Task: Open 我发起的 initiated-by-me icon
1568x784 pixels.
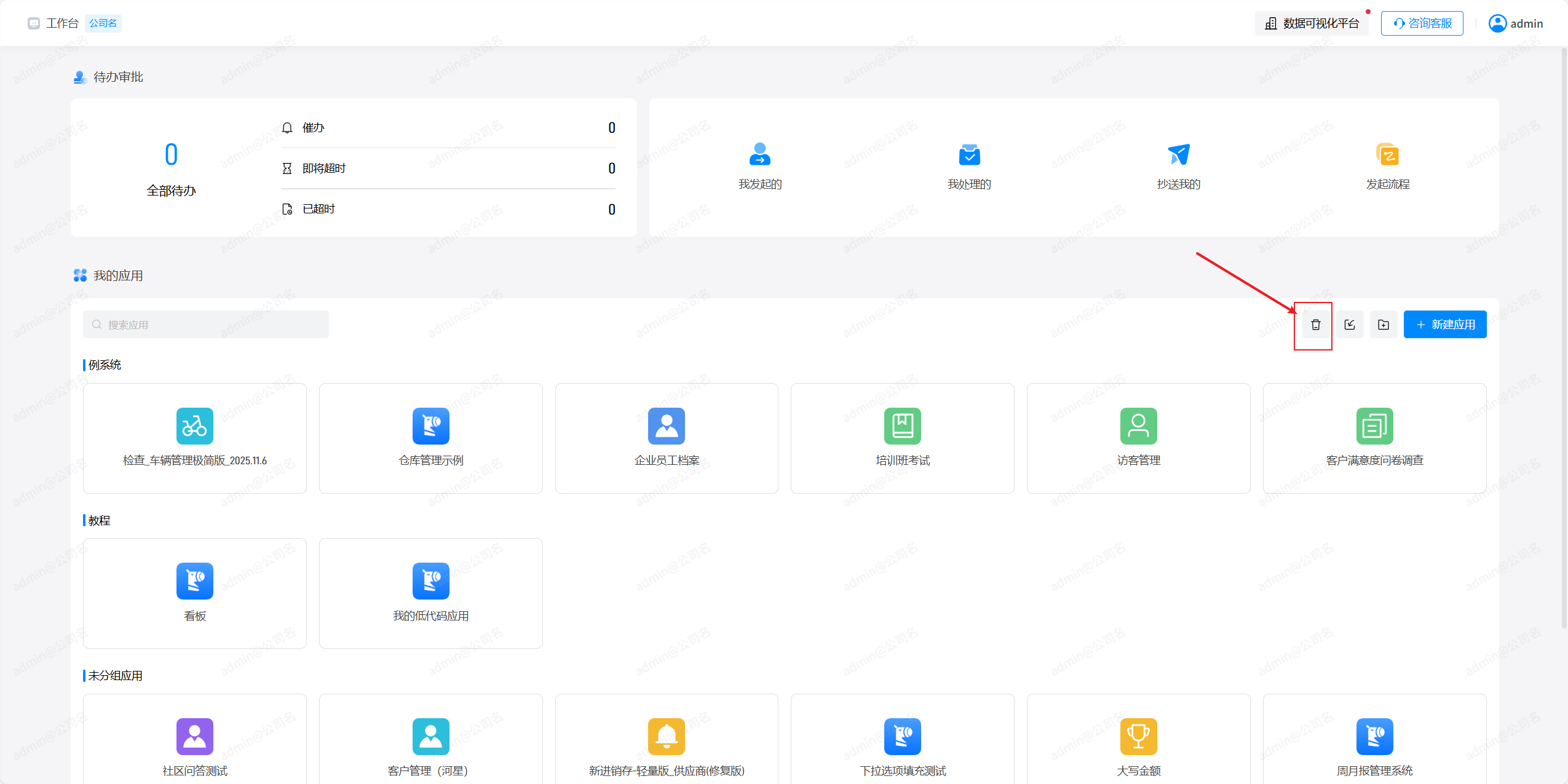Action: click(x=760, y=155)
